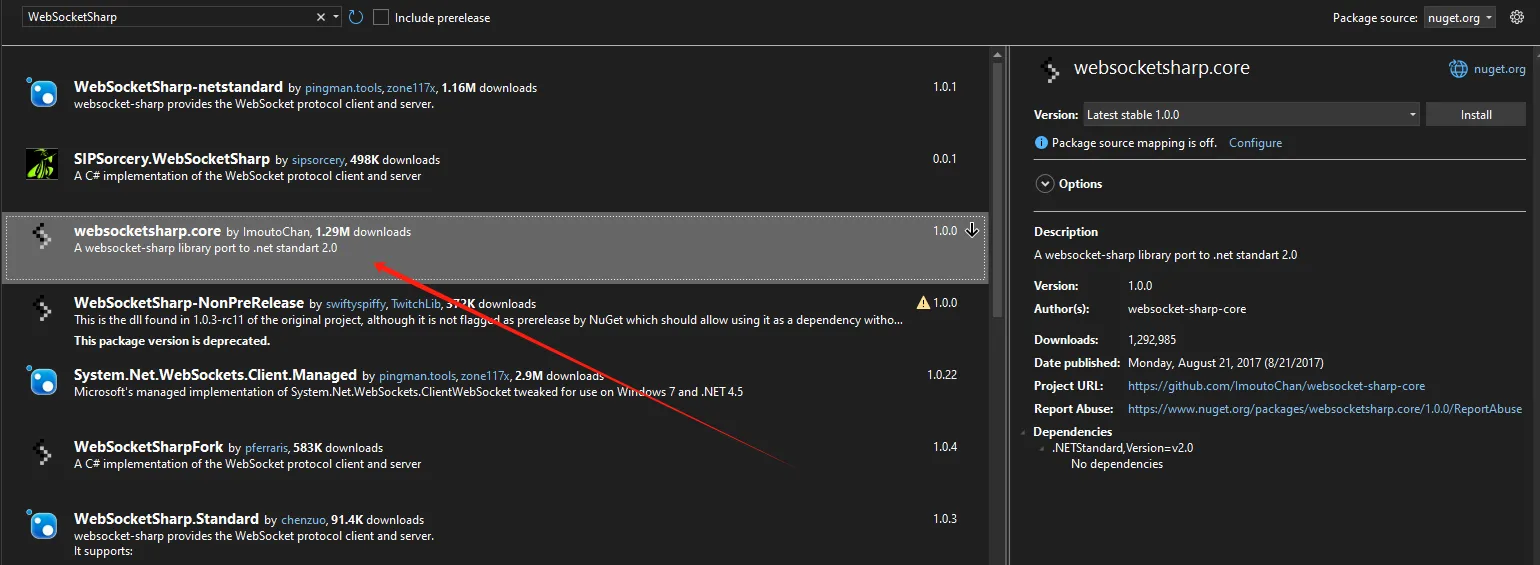Open the Configure package source mapping link
1540x565 pixels.
1255,143
